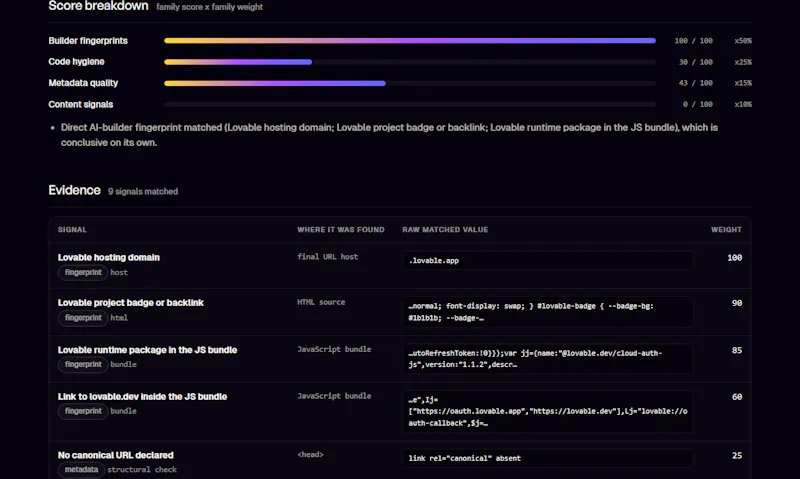Click fingerprint tag under runtime package signal
This screenshot has width=800, height=479.
83,364
